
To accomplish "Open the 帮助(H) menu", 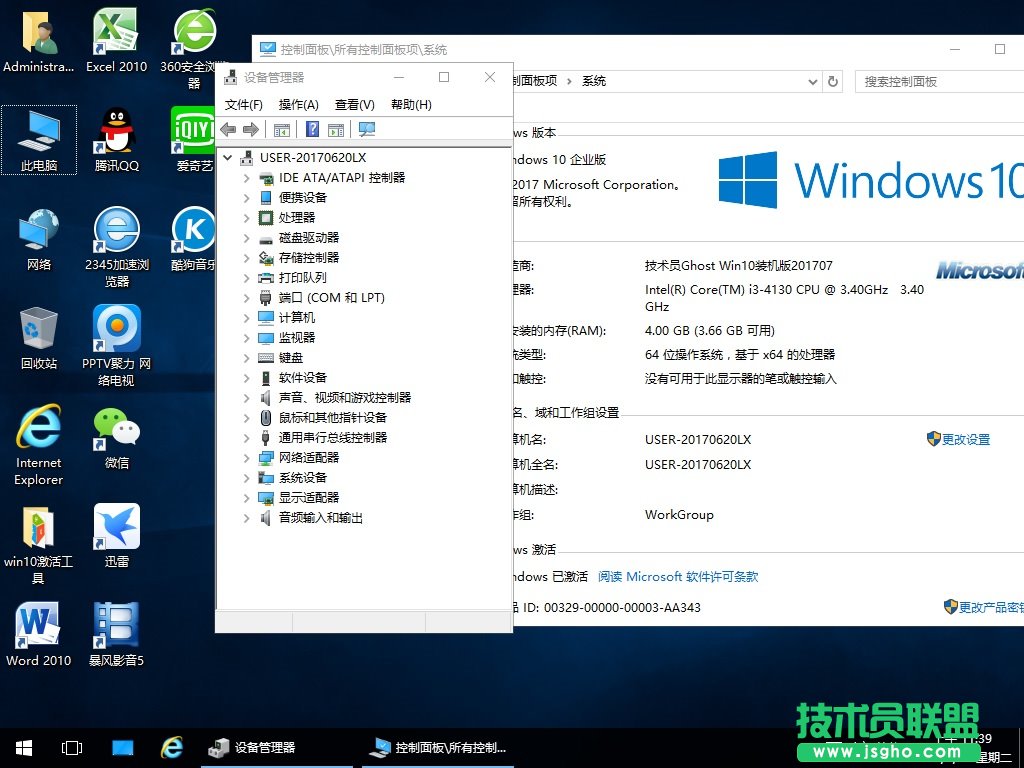I will (x=411, y=104).
